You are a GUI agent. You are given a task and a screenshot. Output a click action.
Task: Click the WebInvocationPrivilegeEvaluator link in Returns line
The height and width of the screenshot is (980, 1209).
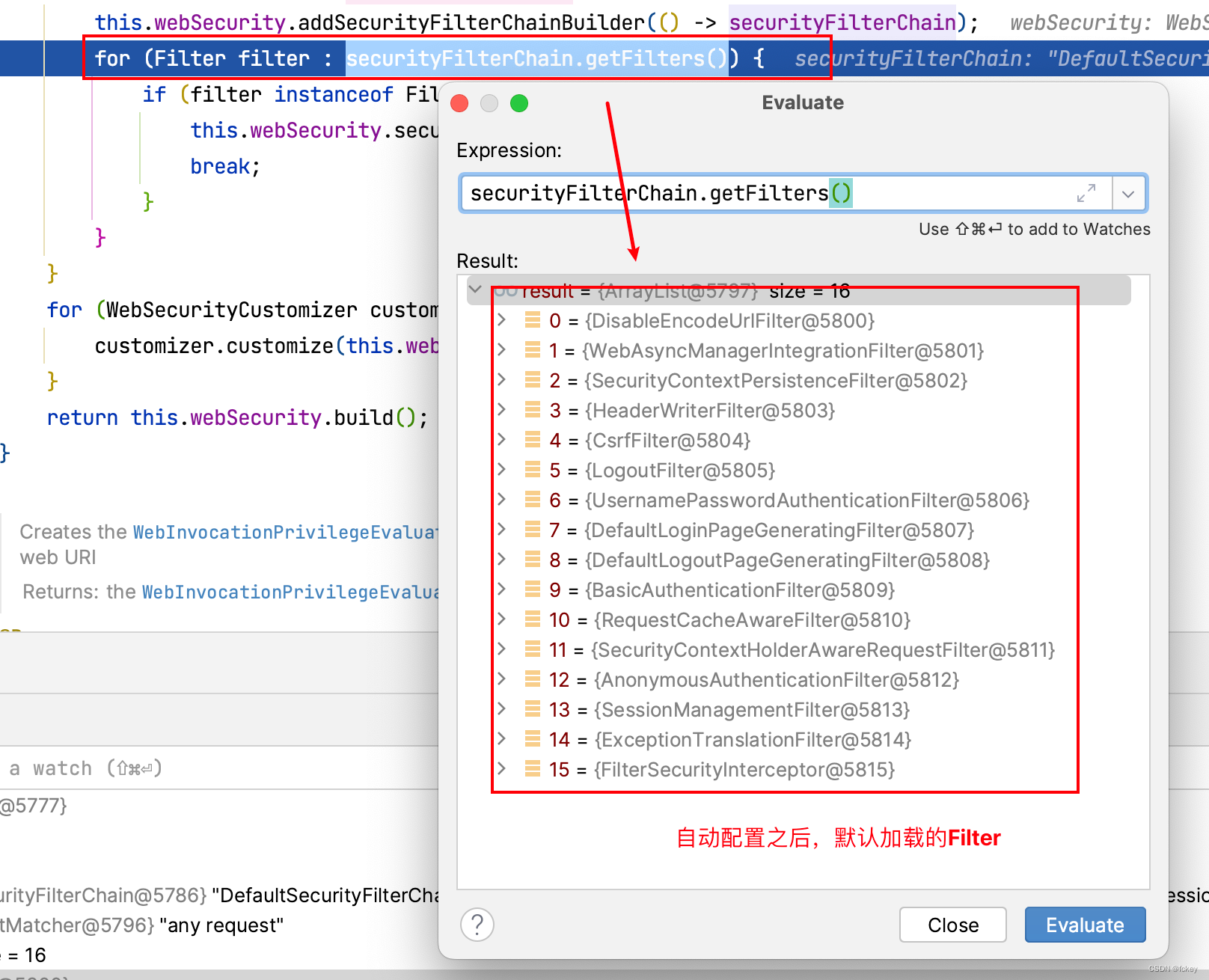(290, 592)
